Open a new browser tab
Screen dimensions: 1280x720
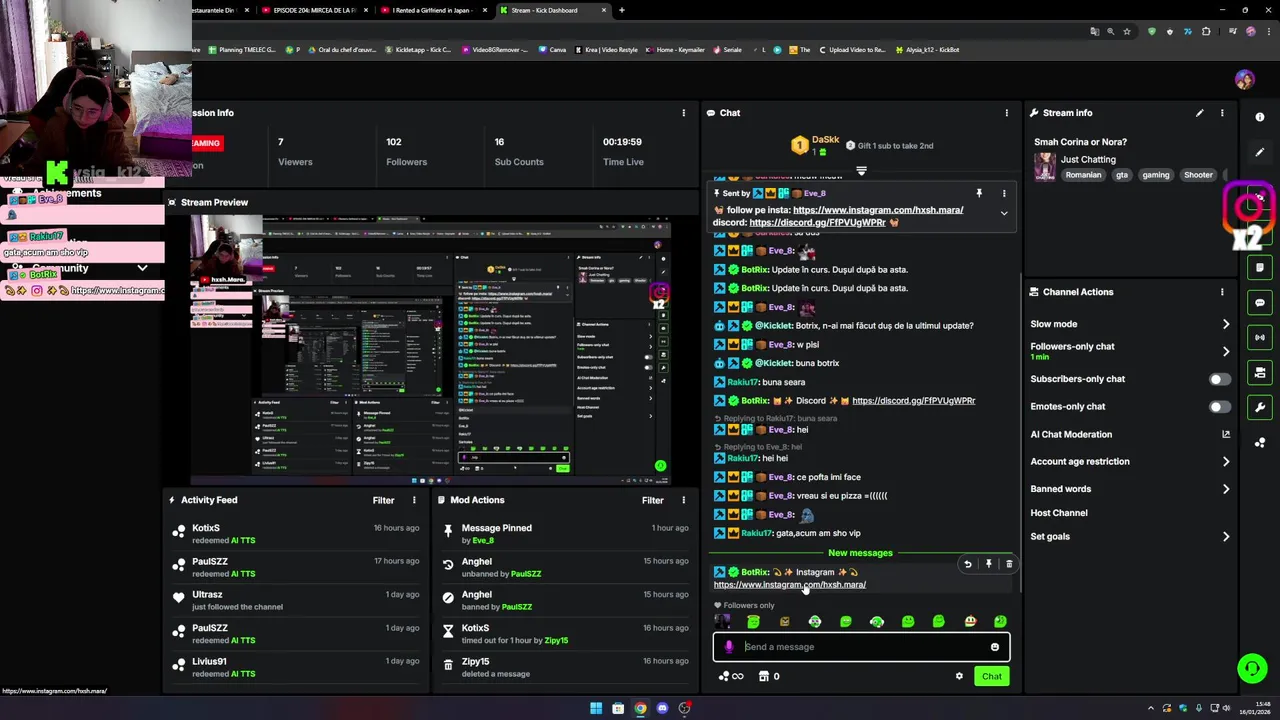pyautogui.click(x=622, y=10)
